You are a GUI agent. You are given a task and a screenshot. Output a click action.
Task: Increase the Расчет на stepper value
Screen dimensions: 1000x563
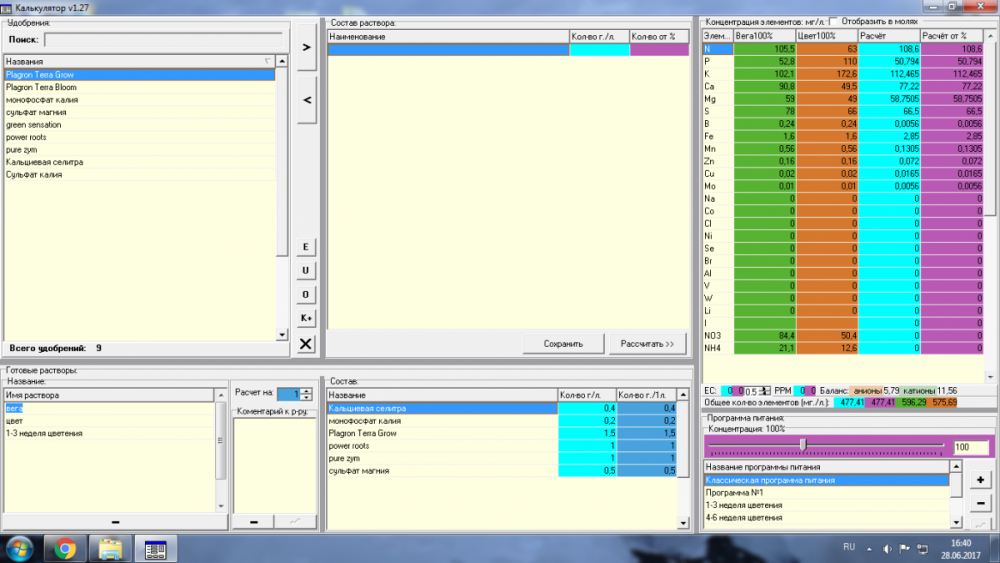tap(307, 391)
